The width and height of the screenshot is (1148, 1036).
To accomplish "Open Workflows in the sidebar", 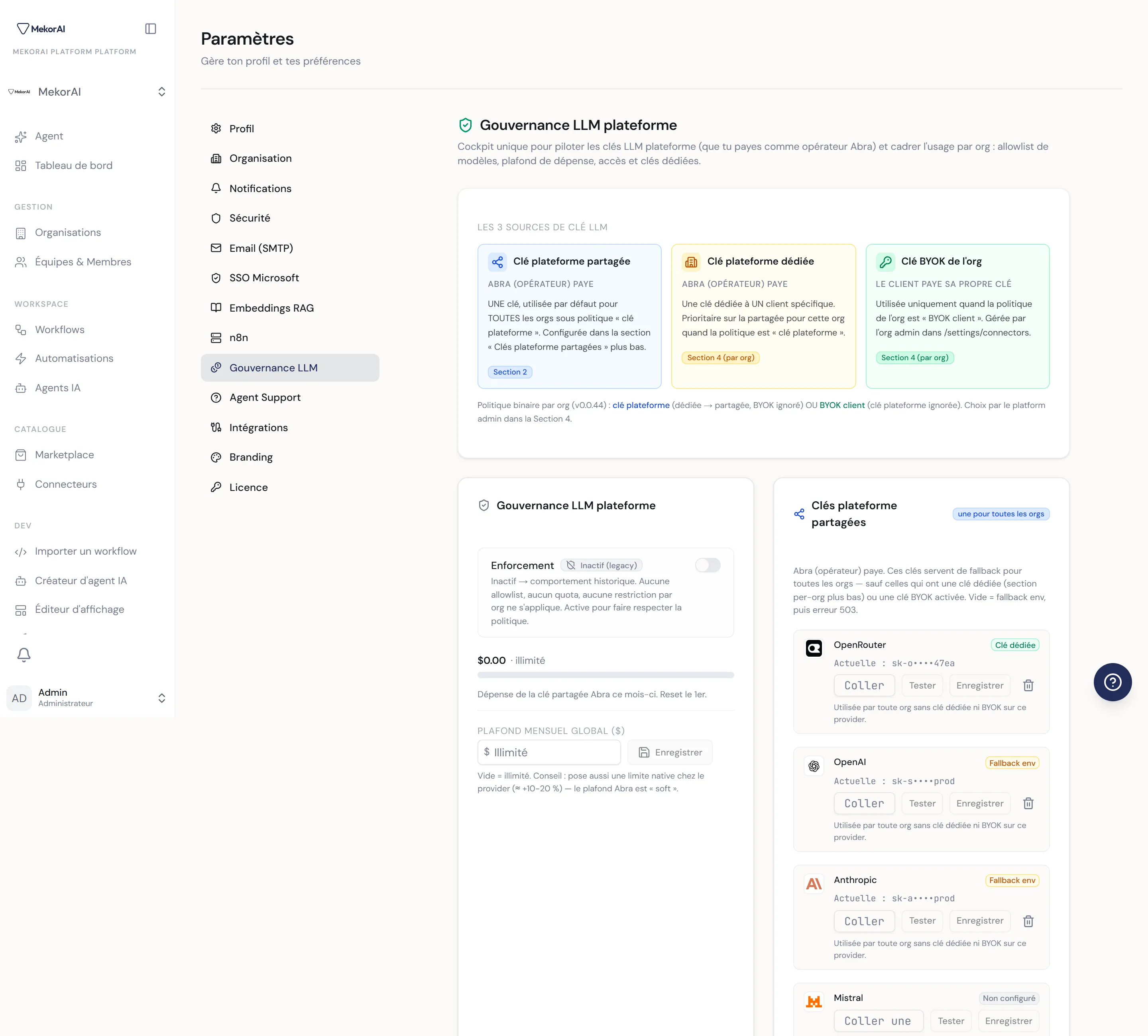I will (x=87, y=330).
